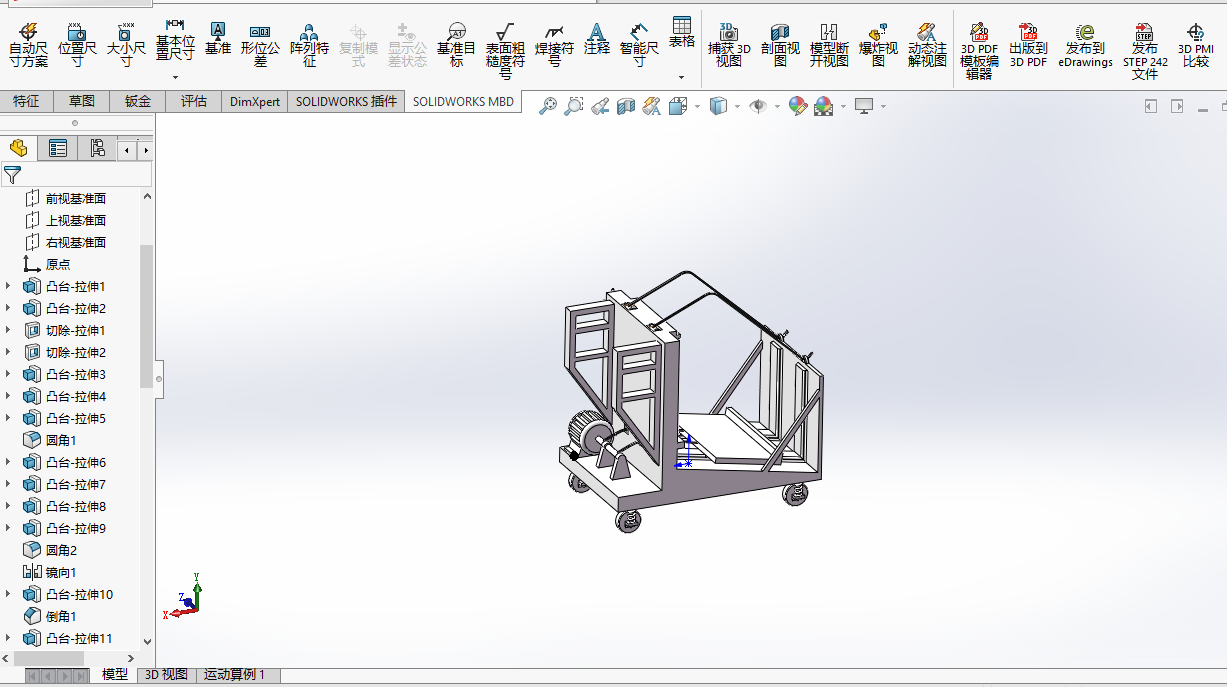
Task: Expand the 凸台-拉伸1 feature
Action: [x=9, y=286]
